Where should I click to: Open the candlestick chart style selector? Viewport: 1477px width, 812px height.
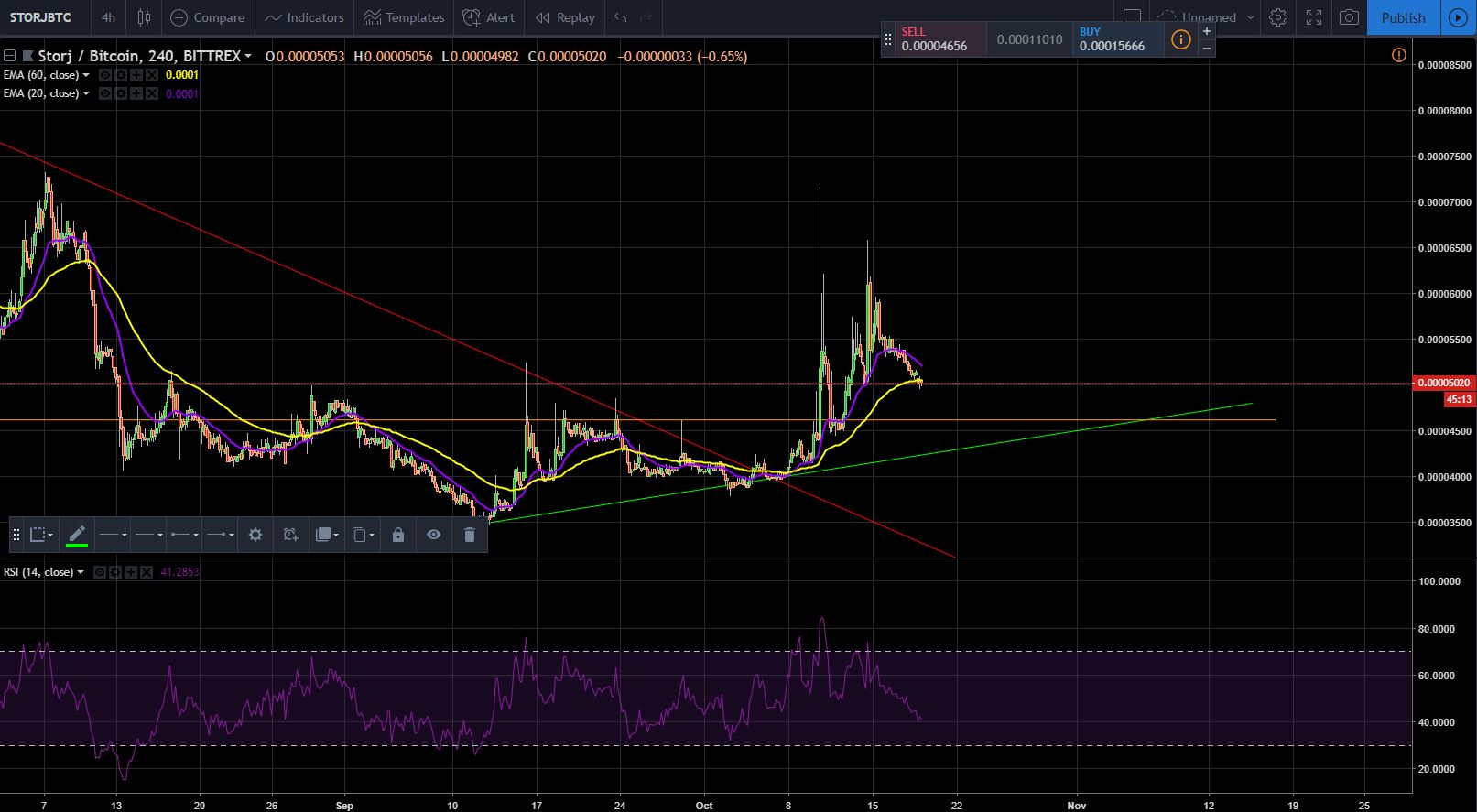144,17
